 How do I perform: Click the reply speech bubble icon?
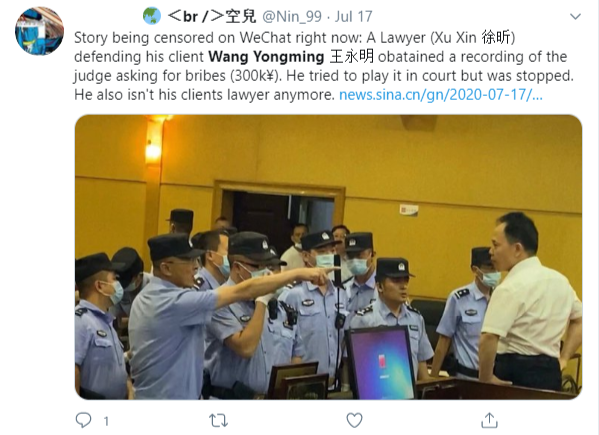(x=83, y=420)
